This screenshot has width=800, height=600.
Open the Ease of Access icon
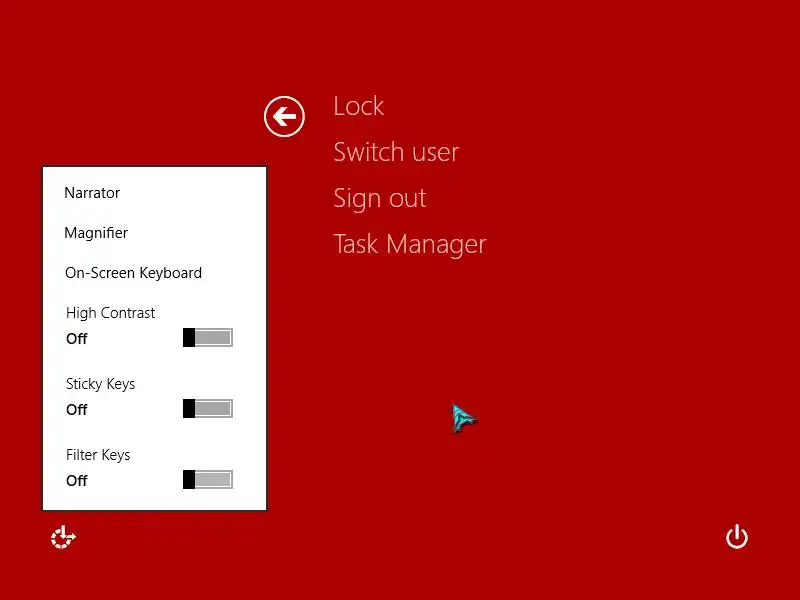(63, 537)
